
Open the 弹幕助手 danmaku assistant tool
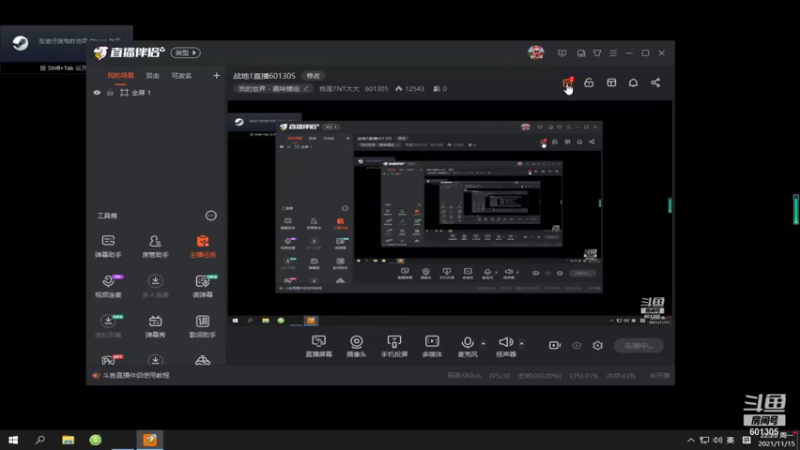(108, 245)
